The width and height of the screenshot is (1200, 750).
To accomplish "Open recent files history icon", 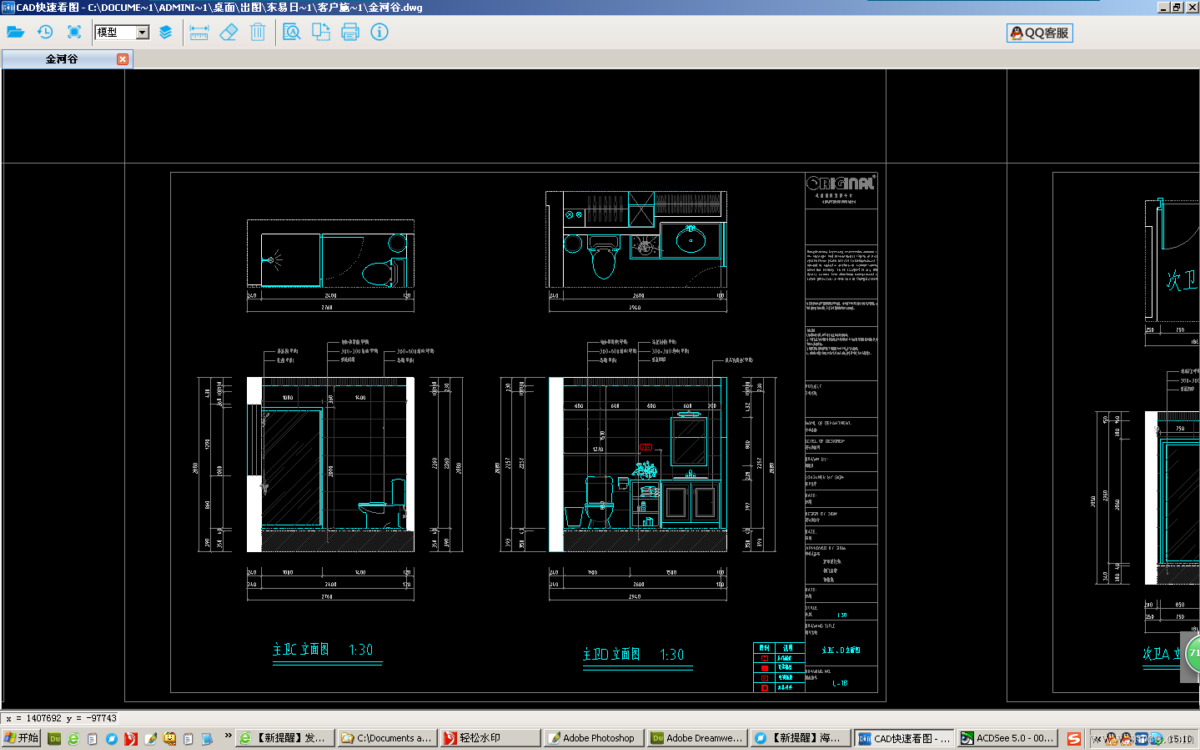I will 45,32.
